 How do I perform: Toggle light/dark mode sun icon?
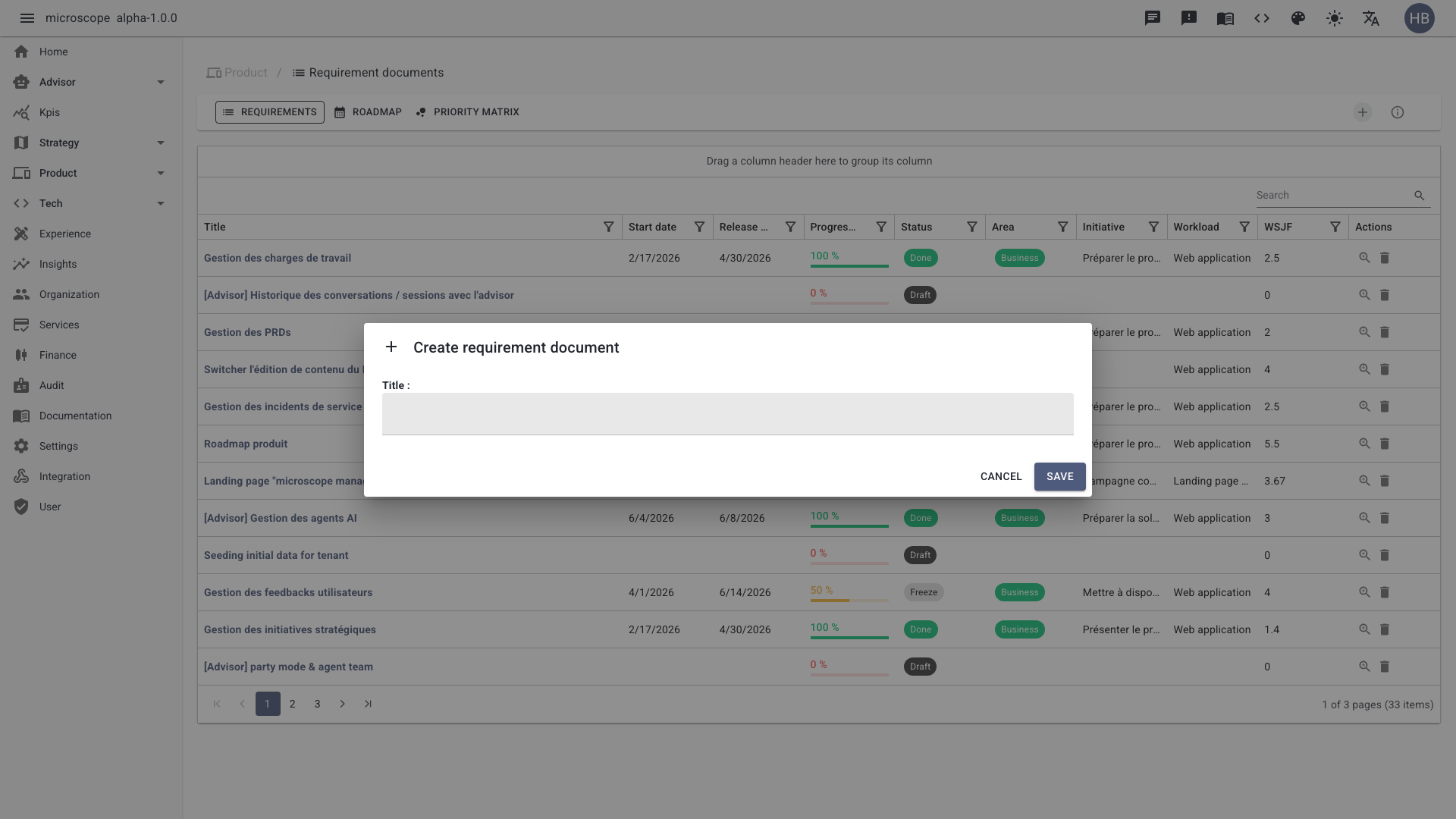(1335, 18)
